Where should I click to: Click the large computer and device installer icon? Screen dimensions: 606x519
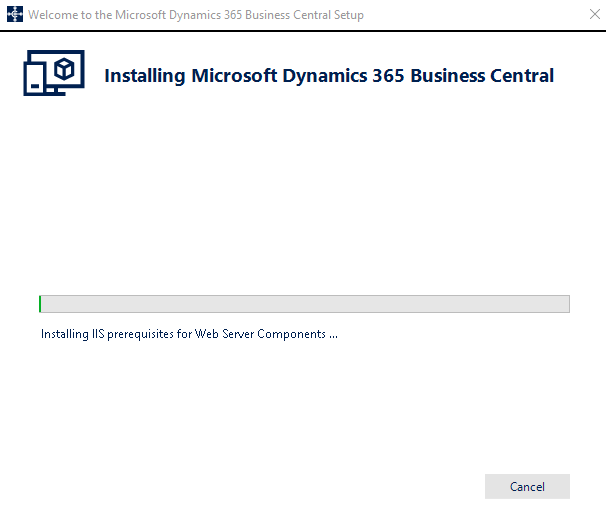click(x=54, y=73)
